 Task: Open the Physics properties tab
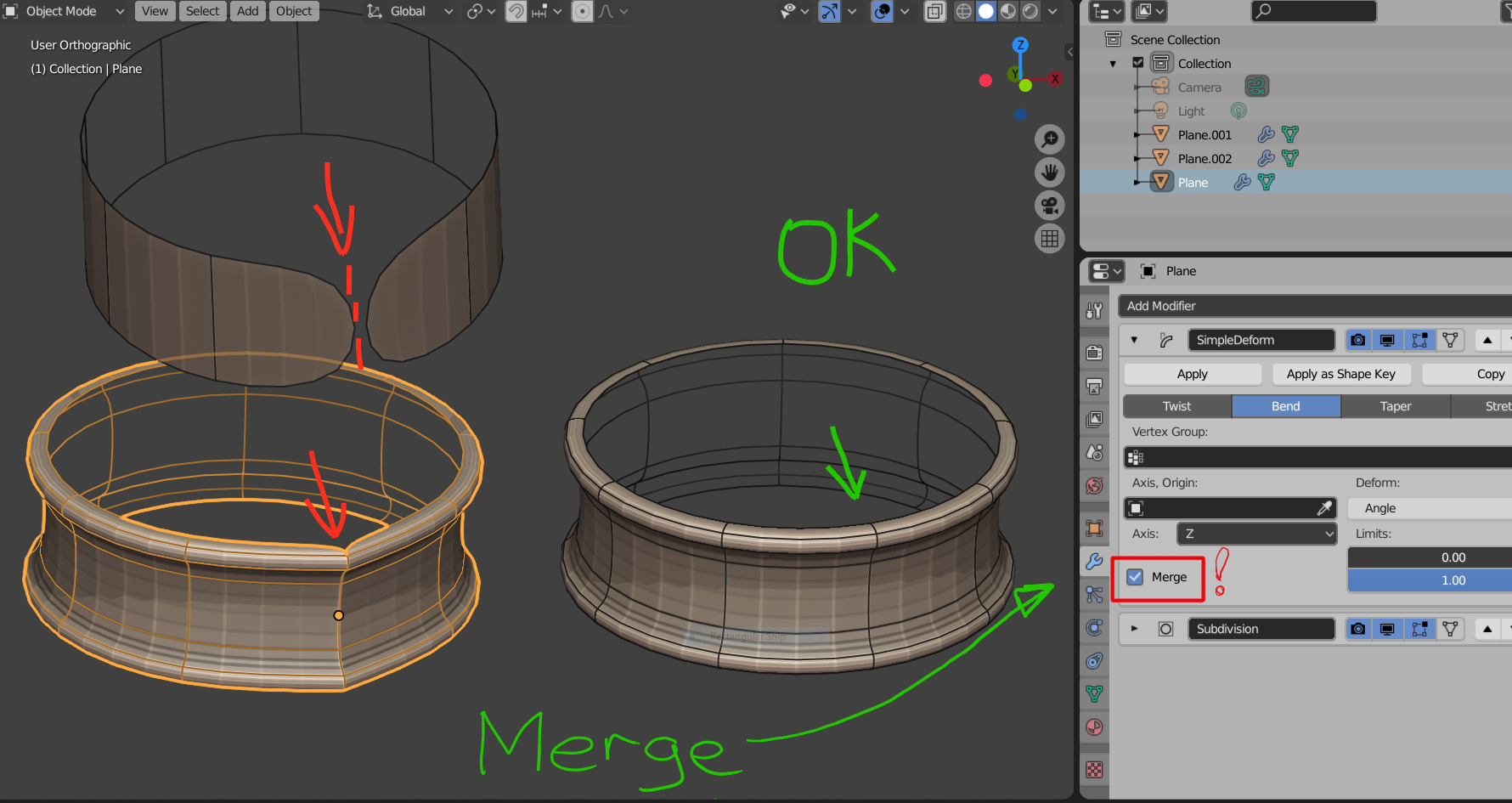point(1095,628)
